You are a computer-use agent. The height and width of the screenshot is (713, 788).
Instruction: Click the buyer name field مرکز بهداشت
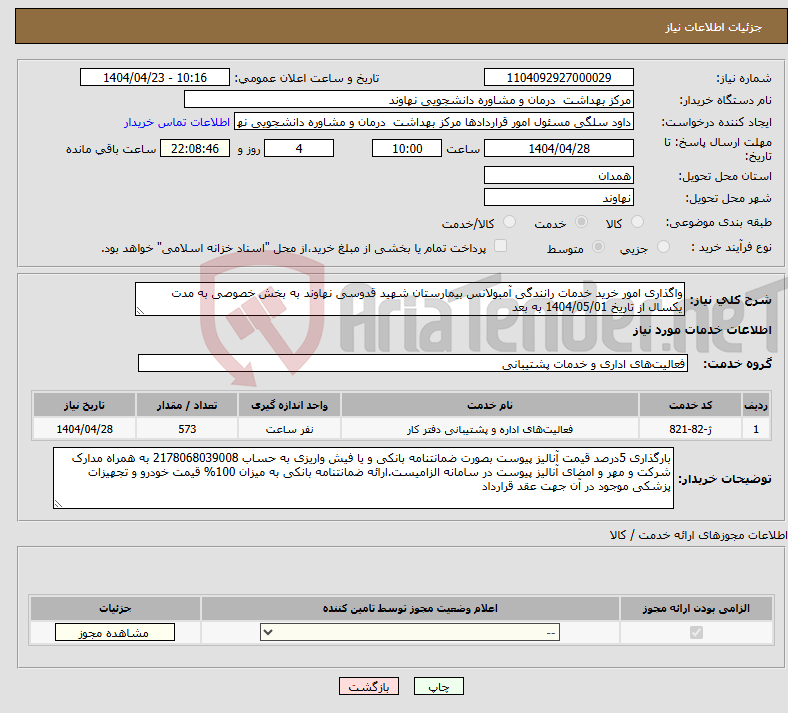(x=409, y=99)
